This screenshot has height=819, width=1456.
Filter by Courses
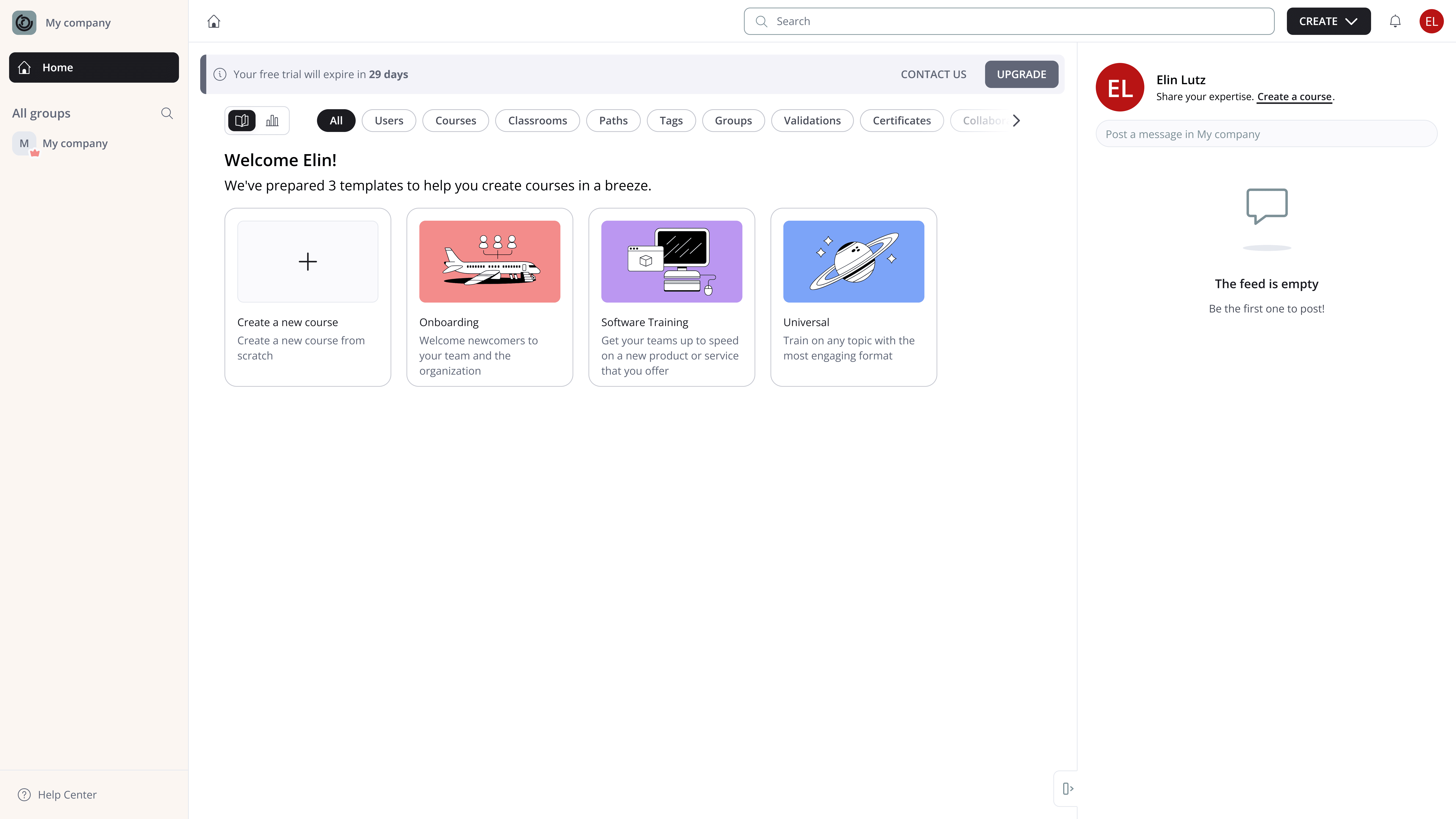[x=456, y=120]
